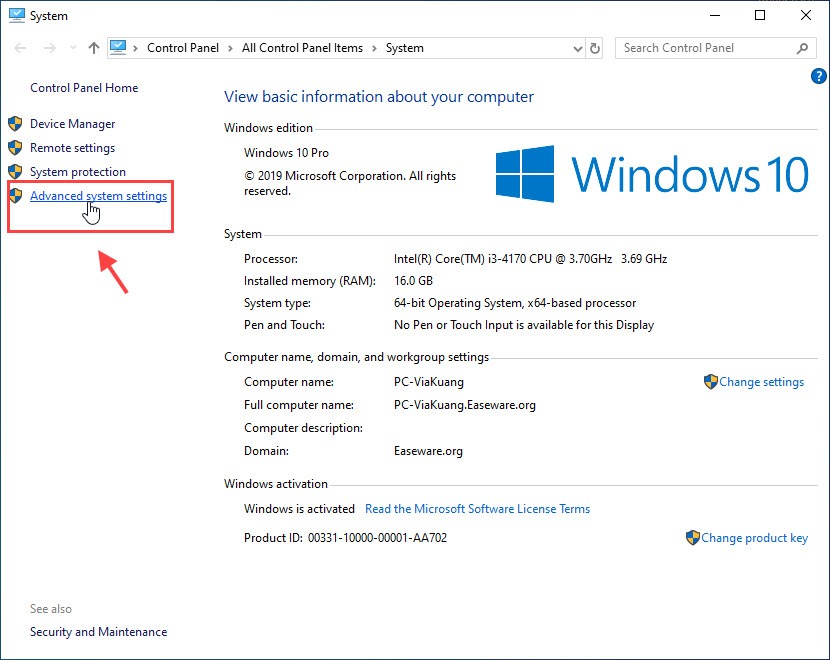
Task: Click computer name value PC-ViaKuang
Action: [429, 382]
